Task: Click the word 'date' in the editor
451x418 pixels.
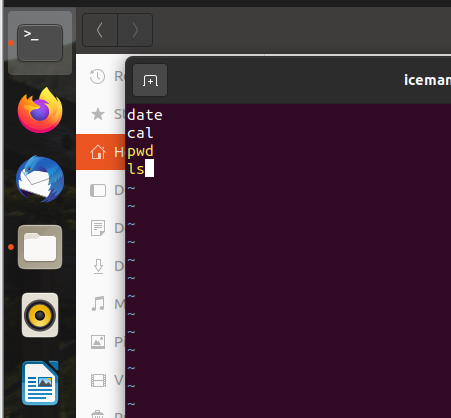Action: (x=145, y=115)
